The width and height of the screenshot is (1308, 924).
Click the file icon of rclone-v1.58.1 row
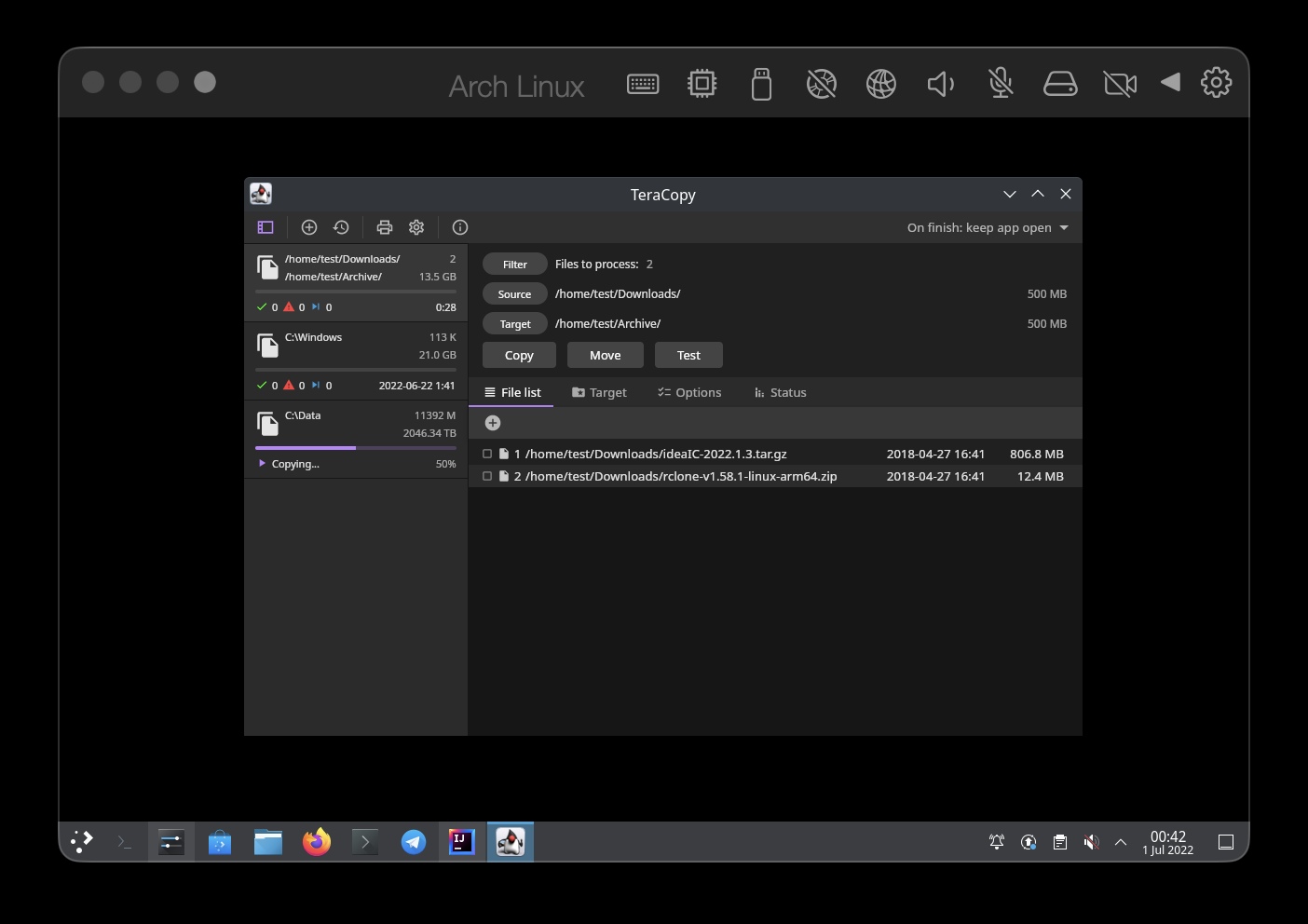pos(504,476)
